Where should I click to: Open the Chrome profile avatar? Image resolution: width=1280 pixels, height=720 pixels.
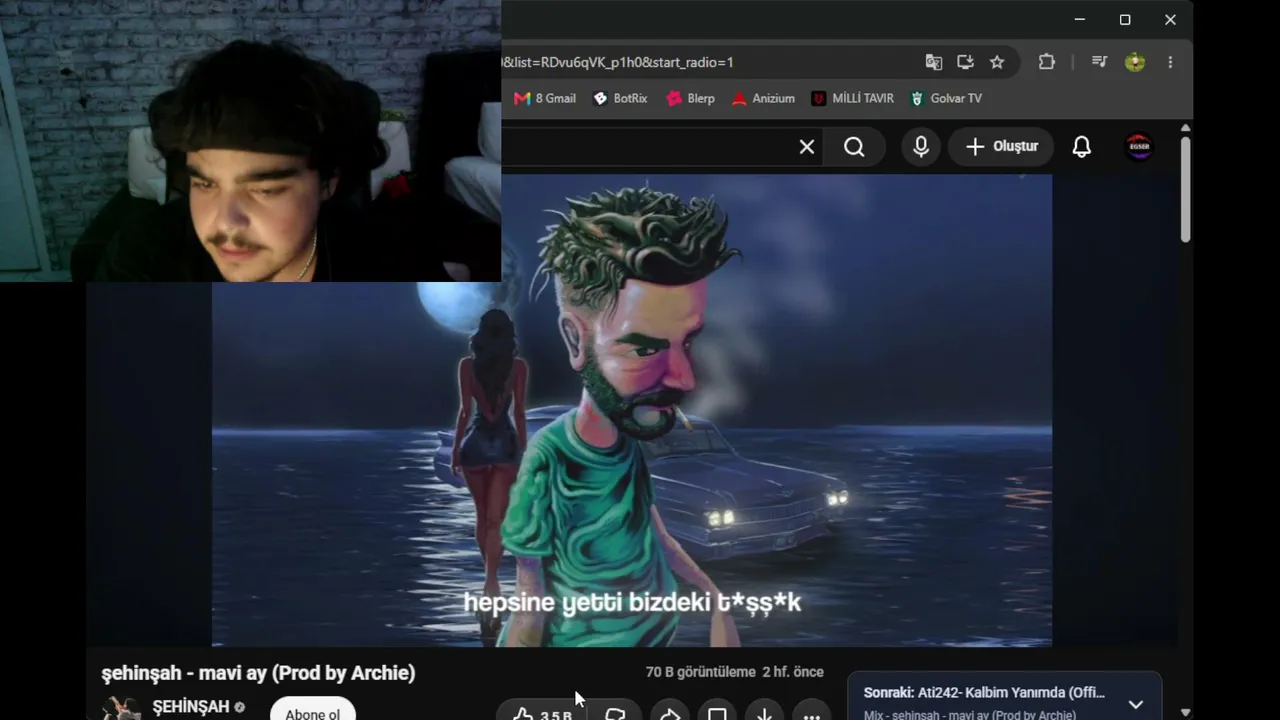pyautogui.click(x=1134, y=62)
